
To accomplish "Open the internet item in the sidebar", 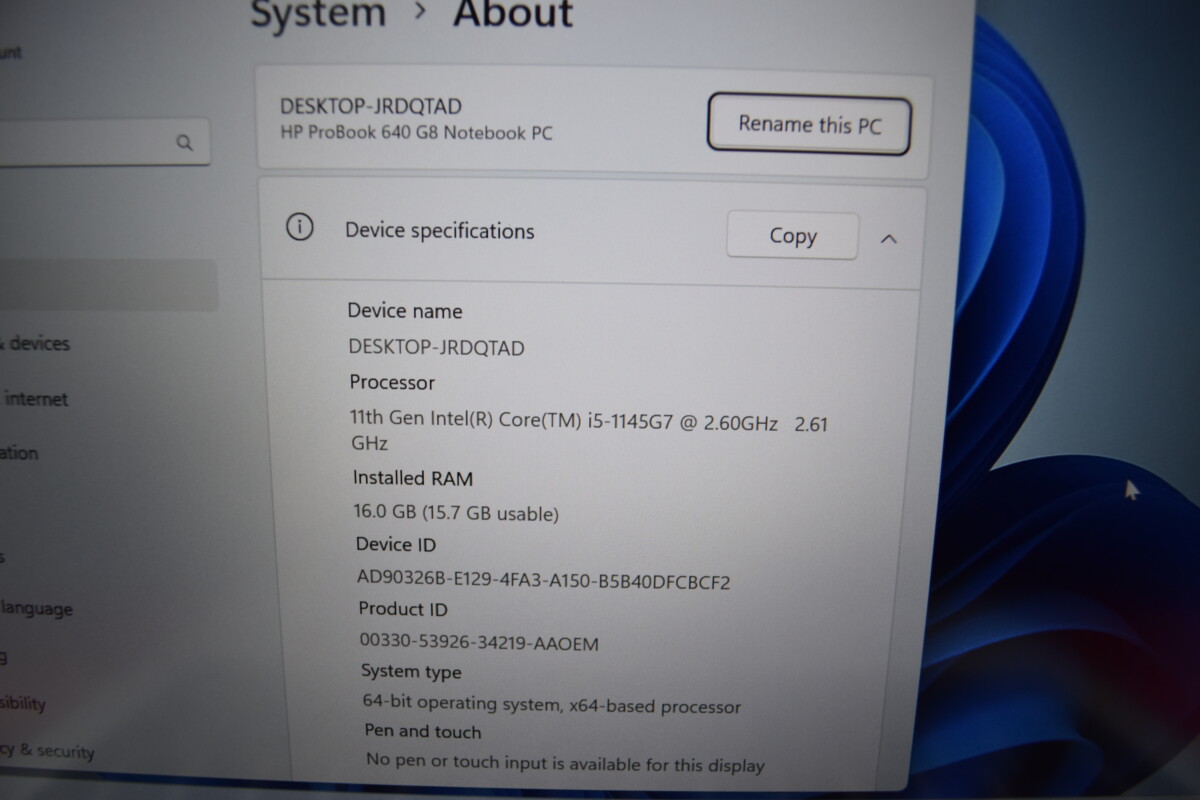I will (36, 399).
